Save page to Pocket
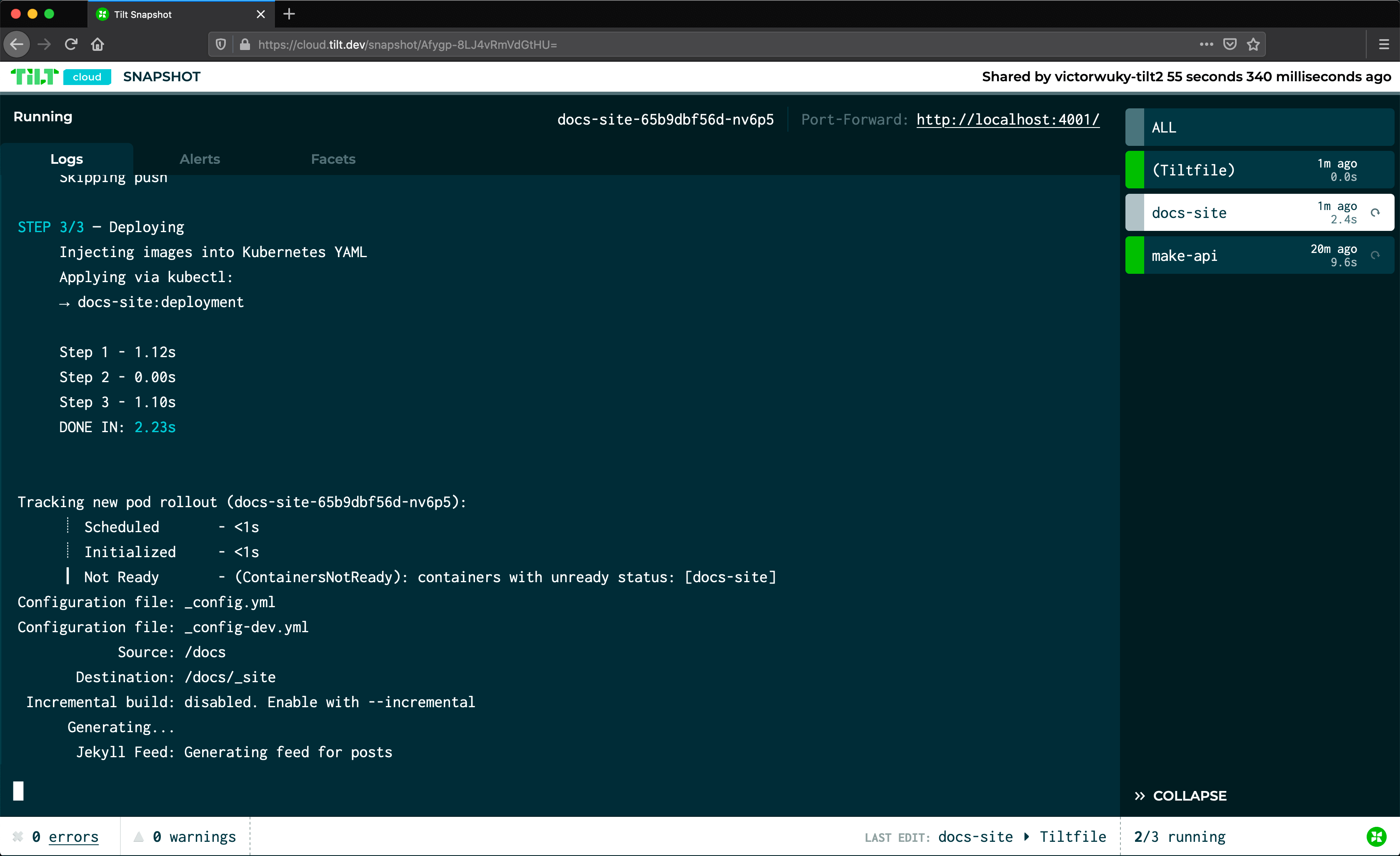Viewport: 1400px width, 856px height. (1230, 44)
